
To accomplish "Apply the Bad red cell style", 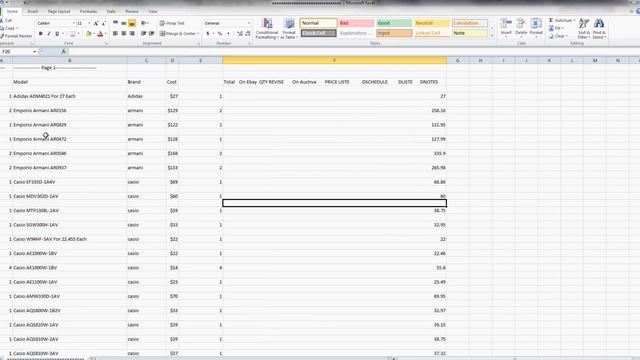I will 356,23.
